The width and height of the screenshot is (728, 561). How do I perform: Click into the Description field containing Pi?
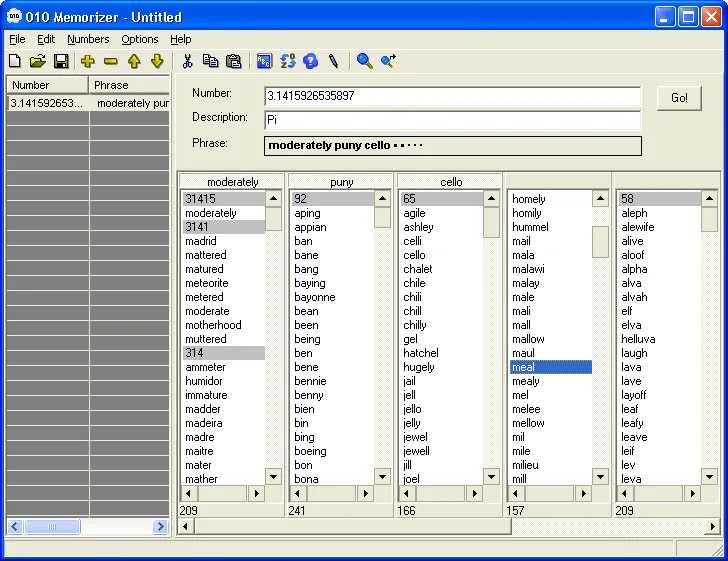452,120
